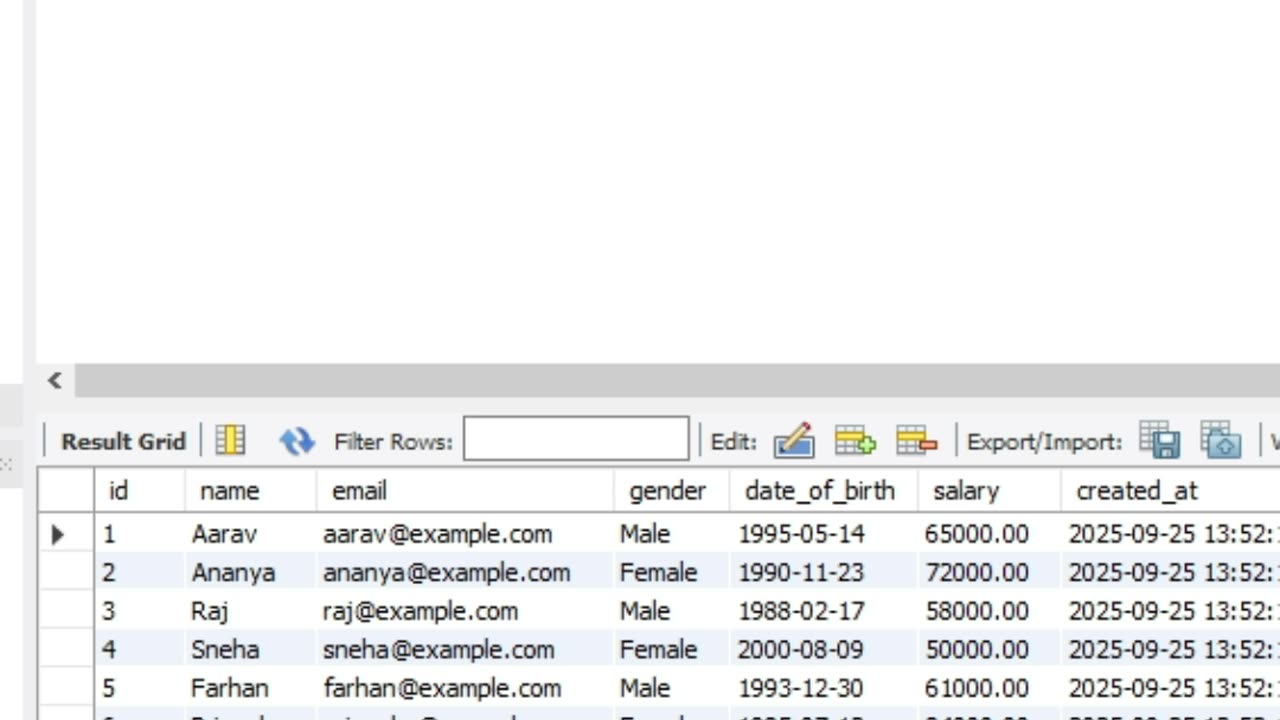Select the first row arrow indicator

58,534
